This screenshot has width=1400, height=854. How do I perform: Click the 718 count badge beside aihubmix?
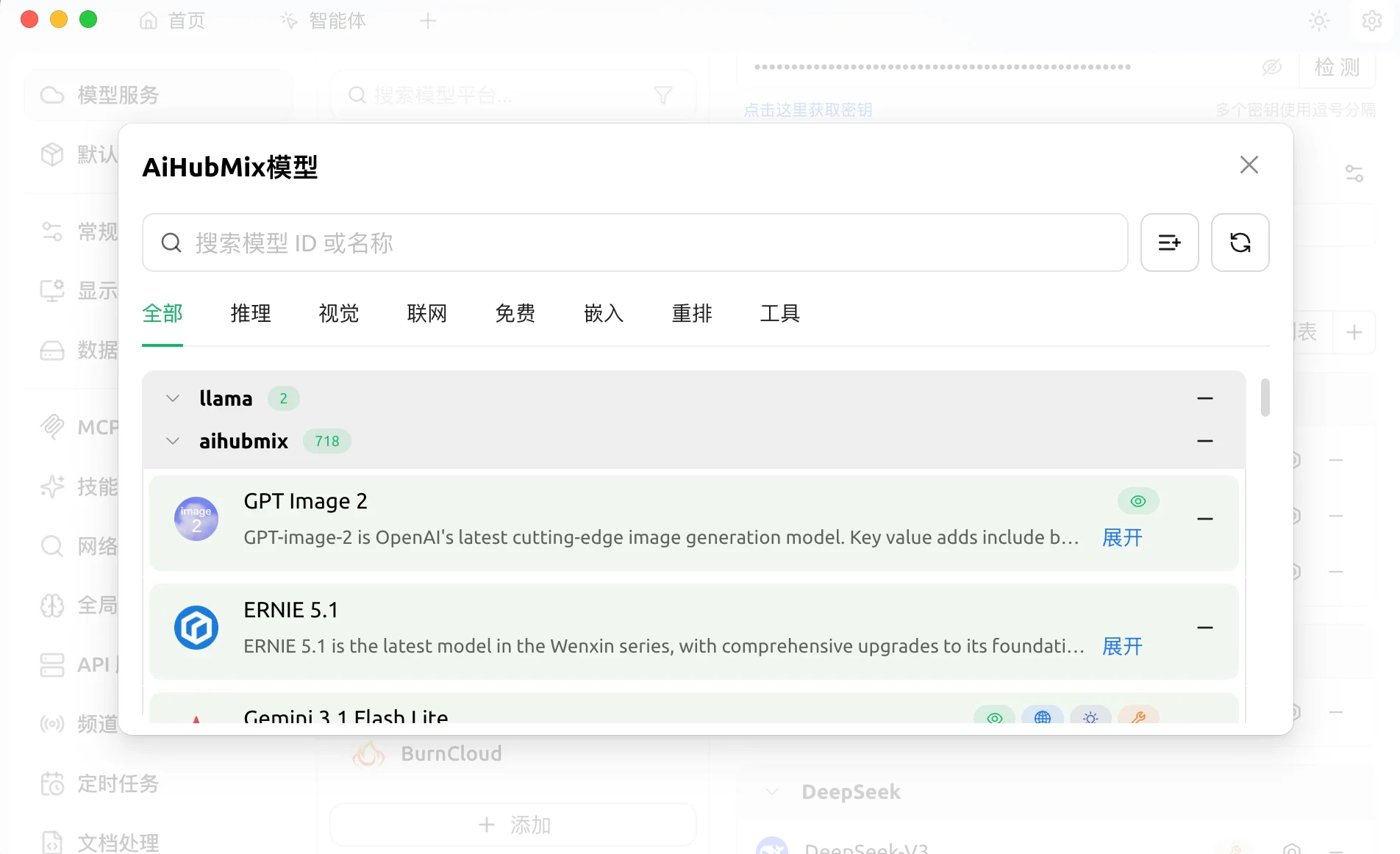[x=327, y=441]
